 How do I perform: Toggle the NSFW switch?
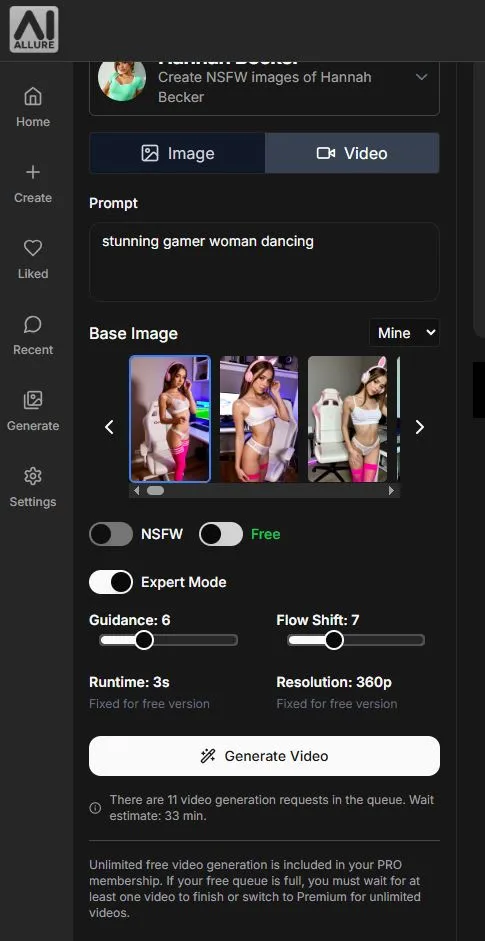111,534
